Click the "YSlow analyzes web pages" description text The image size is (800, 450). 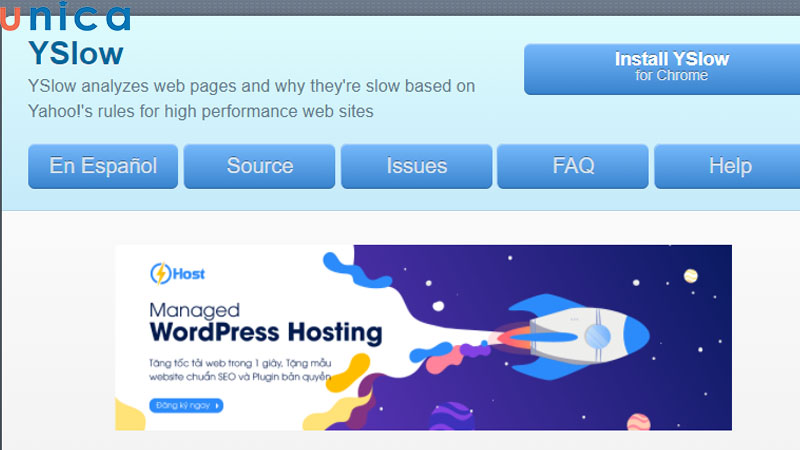252,98
